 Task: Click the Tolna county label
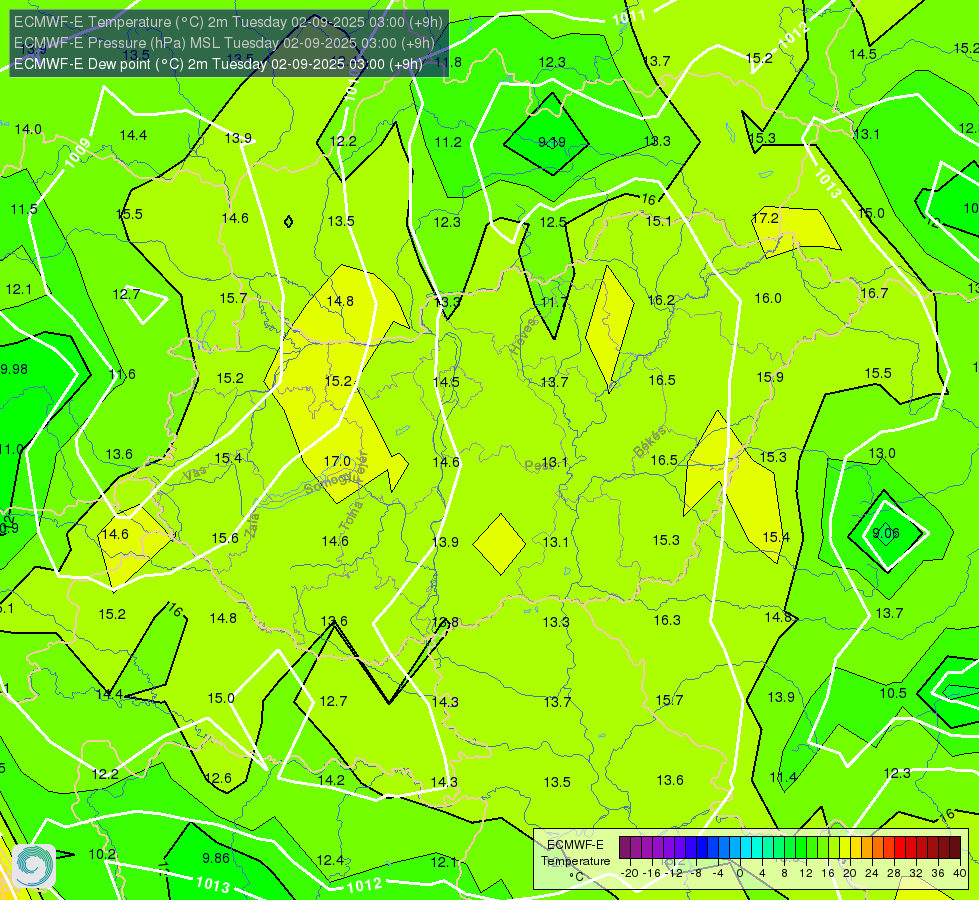351,515
